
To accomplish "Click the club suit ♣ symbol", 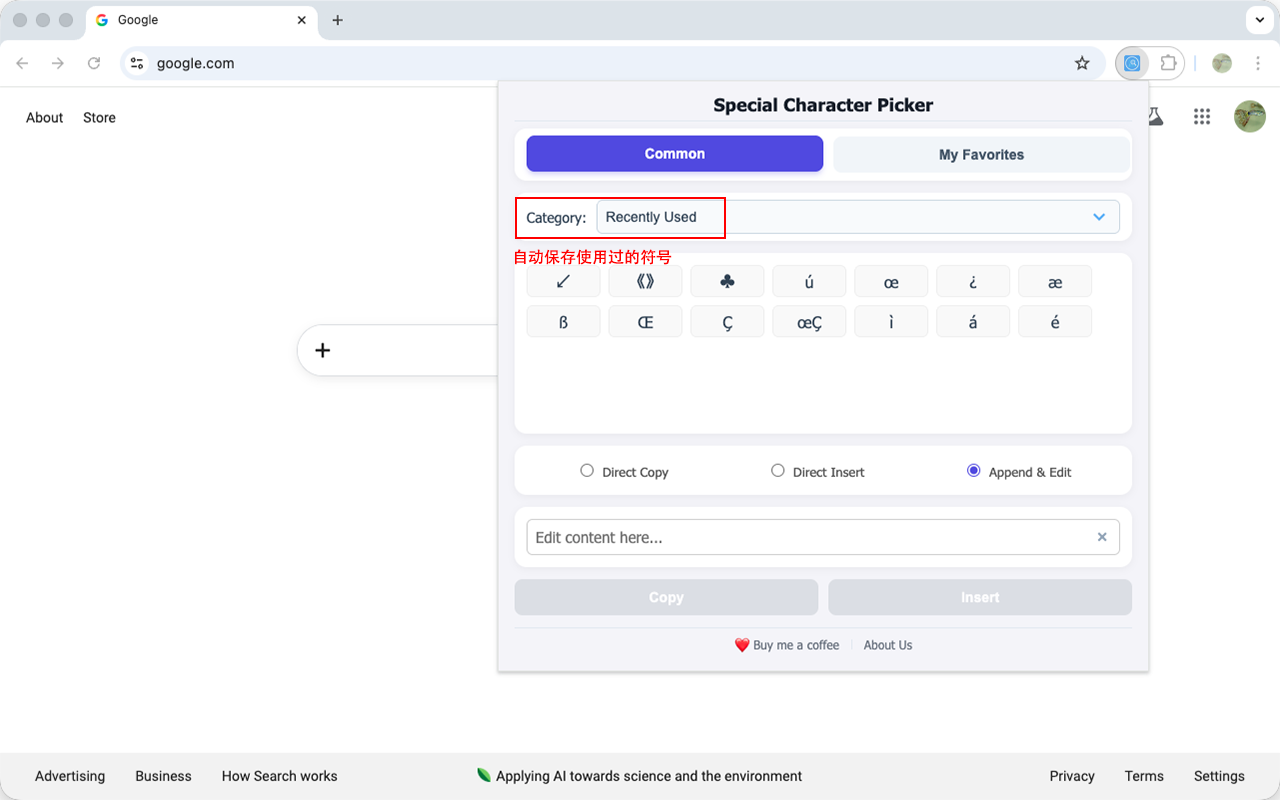I will click(x=727, y=282).
